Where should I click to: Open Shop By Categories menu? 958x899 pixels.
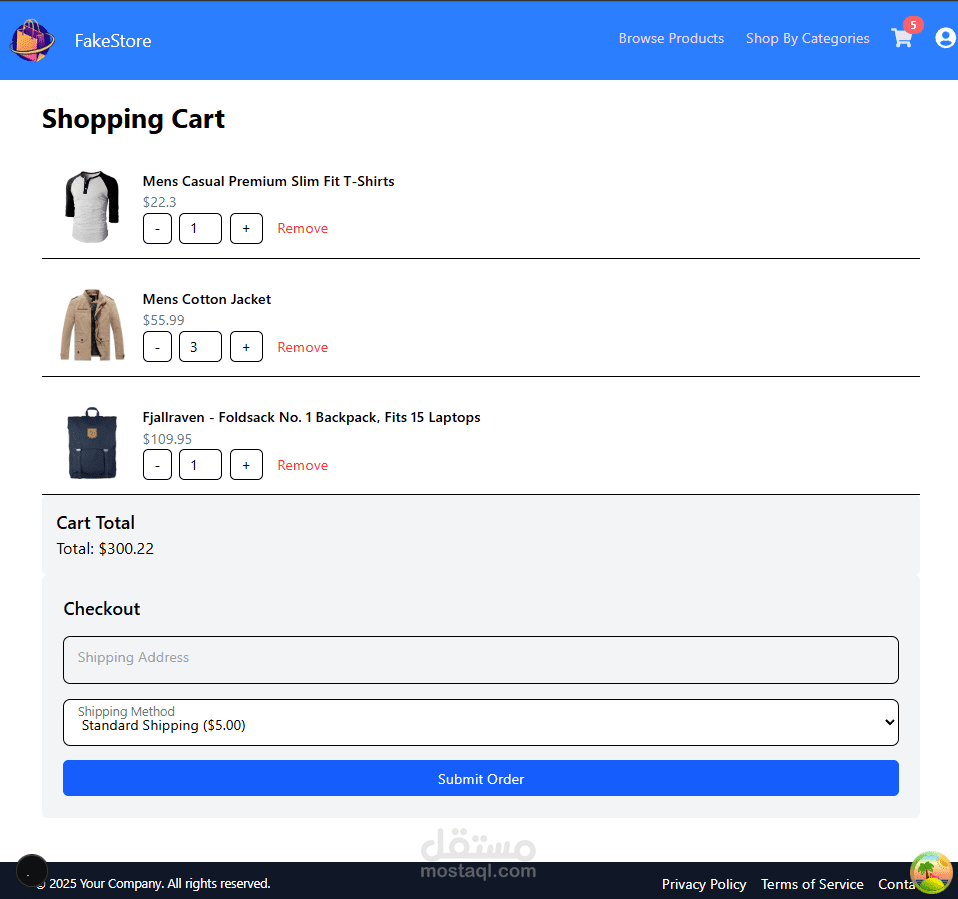pos(807,39)
